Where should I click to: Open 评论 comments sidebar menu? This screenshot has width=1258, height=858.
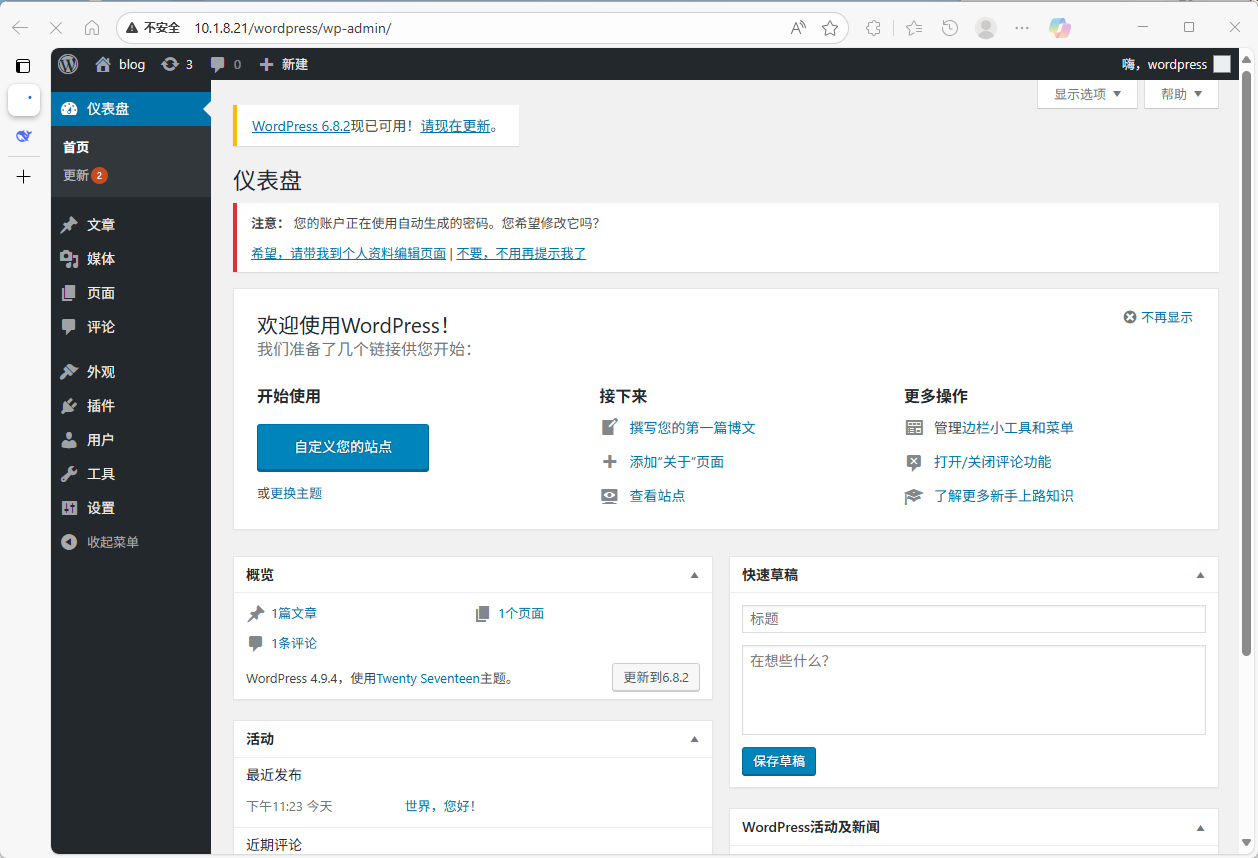(x=131, y=327)
